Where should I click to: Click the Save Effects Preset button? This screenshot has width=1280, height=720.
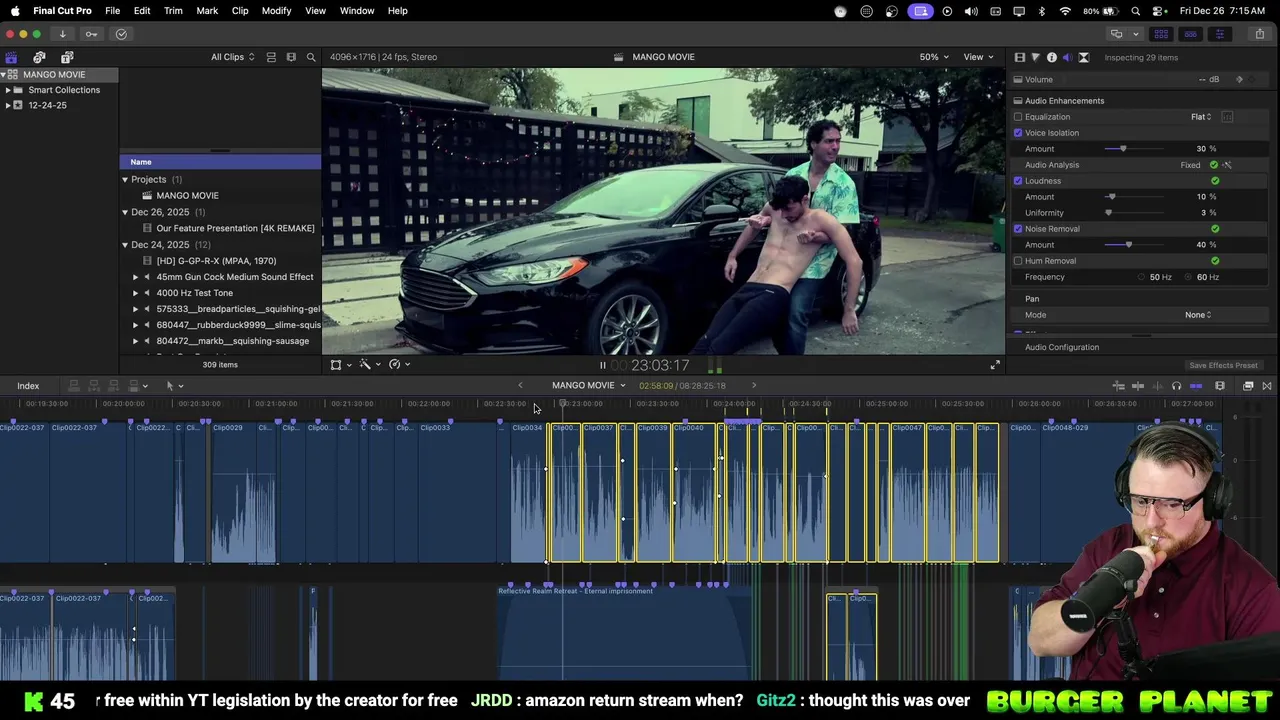1223,366
